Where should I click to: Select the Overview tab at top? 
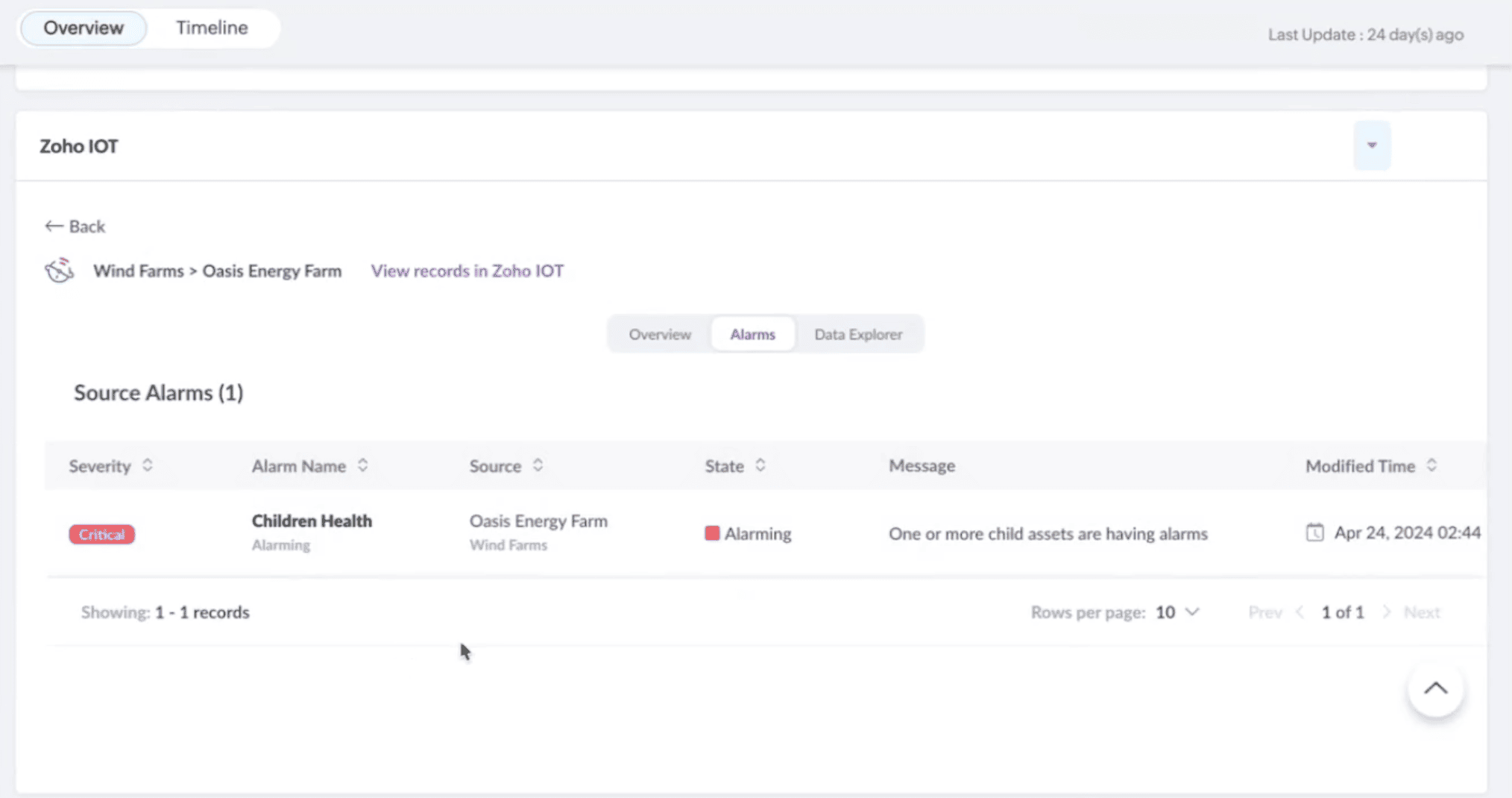84,28
